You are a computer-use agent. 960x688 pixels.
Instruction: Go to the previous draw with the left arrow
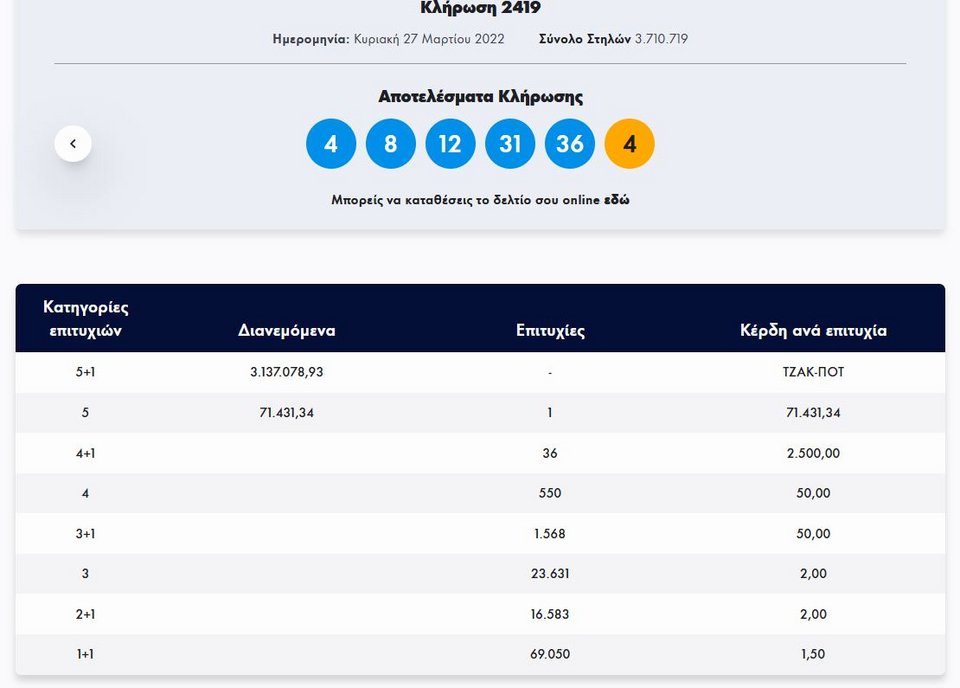[x=73, y=144]
